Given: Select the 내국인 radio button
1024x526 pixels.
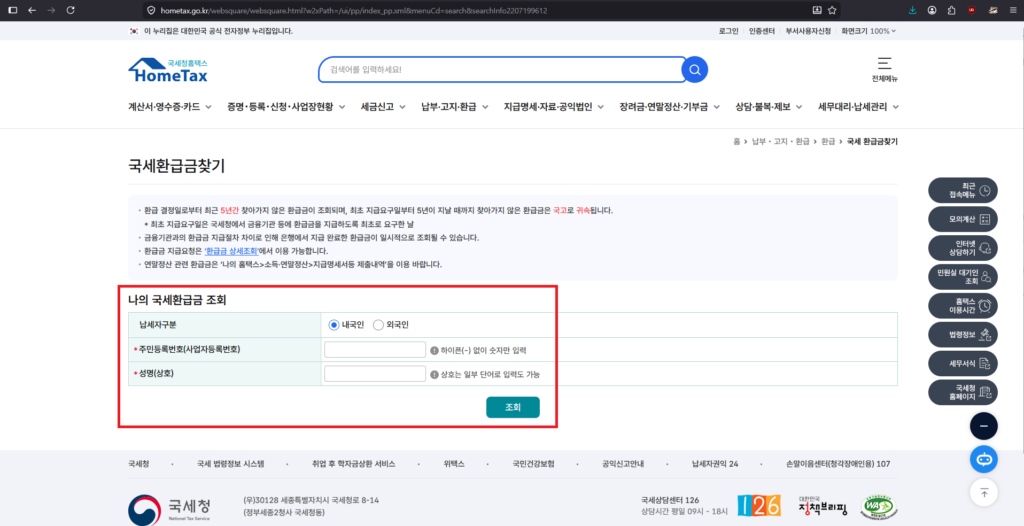Looking at the screenshot, I should click(334, 325).
